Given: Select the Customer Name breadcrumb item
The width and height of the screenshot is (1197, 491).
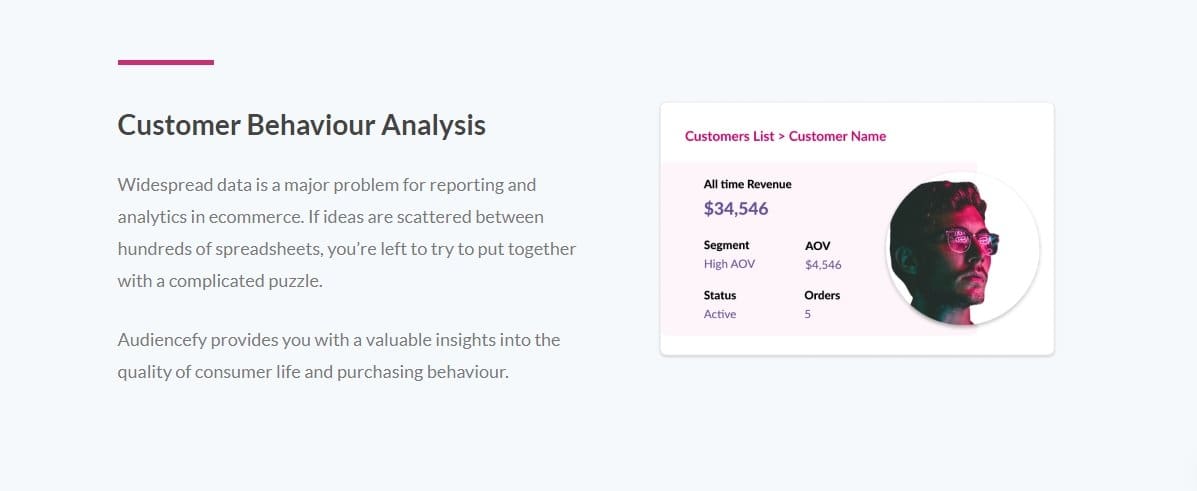Looking at the screenshot, I should coord(837,136).
